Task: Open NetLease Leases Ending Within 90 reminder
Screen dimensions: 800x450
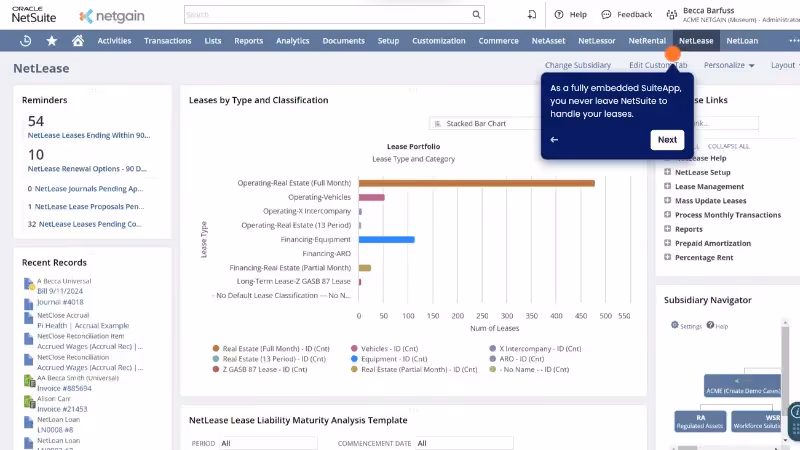Action: coord(89,135)
